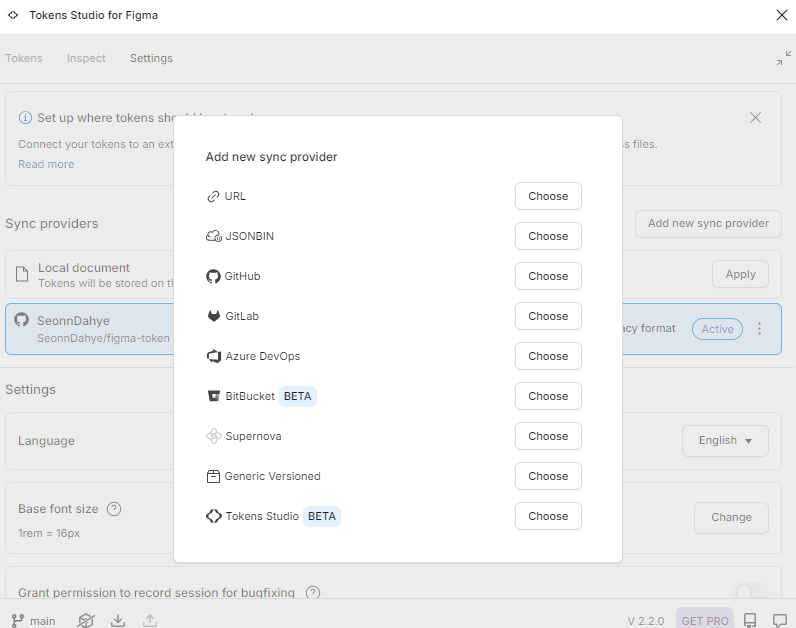The image size is (796, 628).
Task: Click the GitLab fox icon
Action: pyautogui.click(x=213, y=316)
